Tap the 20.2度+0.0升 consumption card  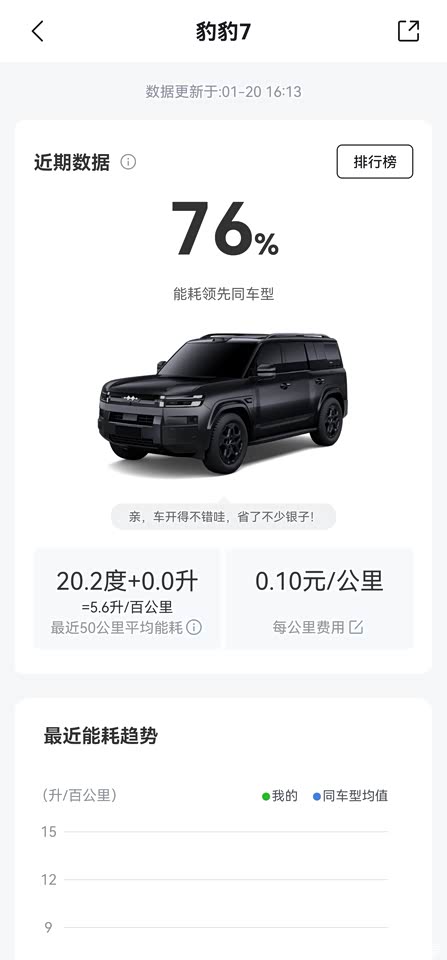point(127,598)
